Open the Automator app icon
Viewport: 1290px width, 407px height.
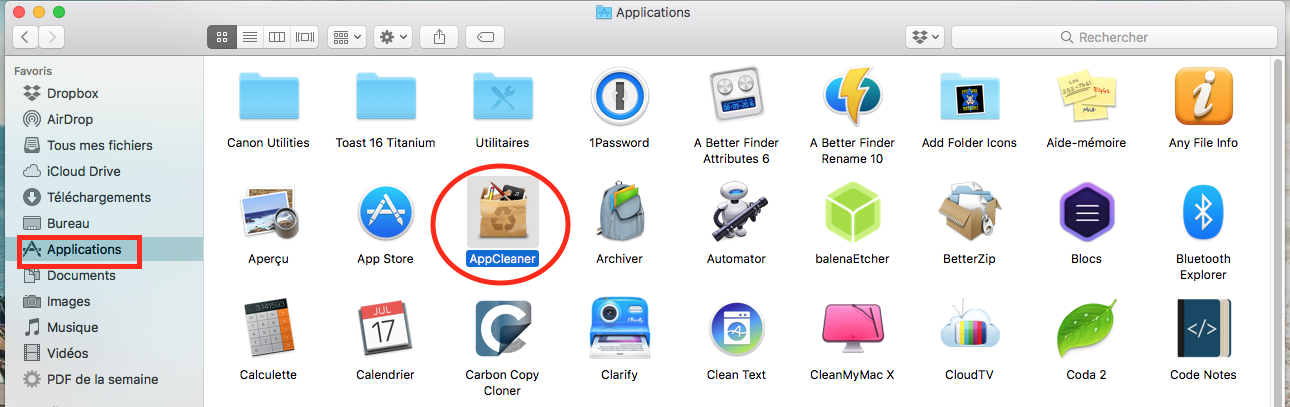pos(736,213)
